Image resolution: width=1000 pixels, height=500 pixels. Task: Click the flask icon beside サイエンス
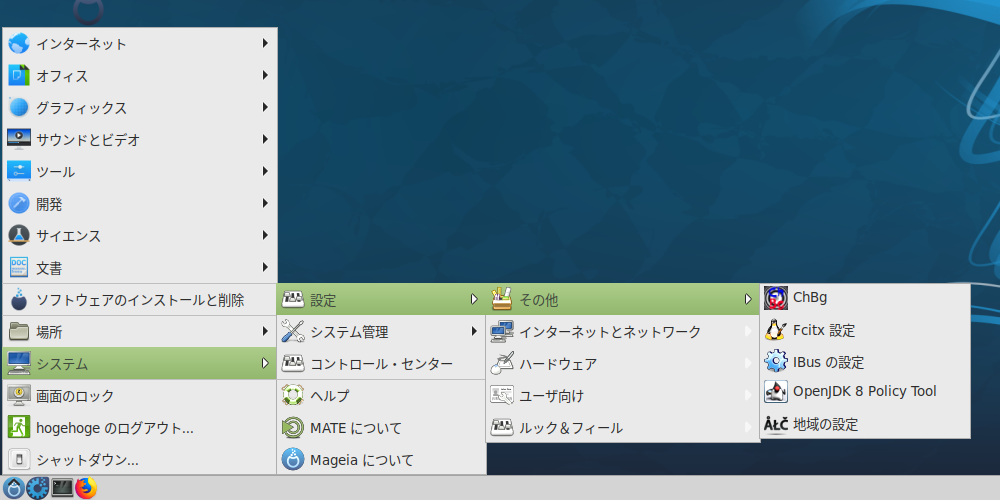click(18, 235)
